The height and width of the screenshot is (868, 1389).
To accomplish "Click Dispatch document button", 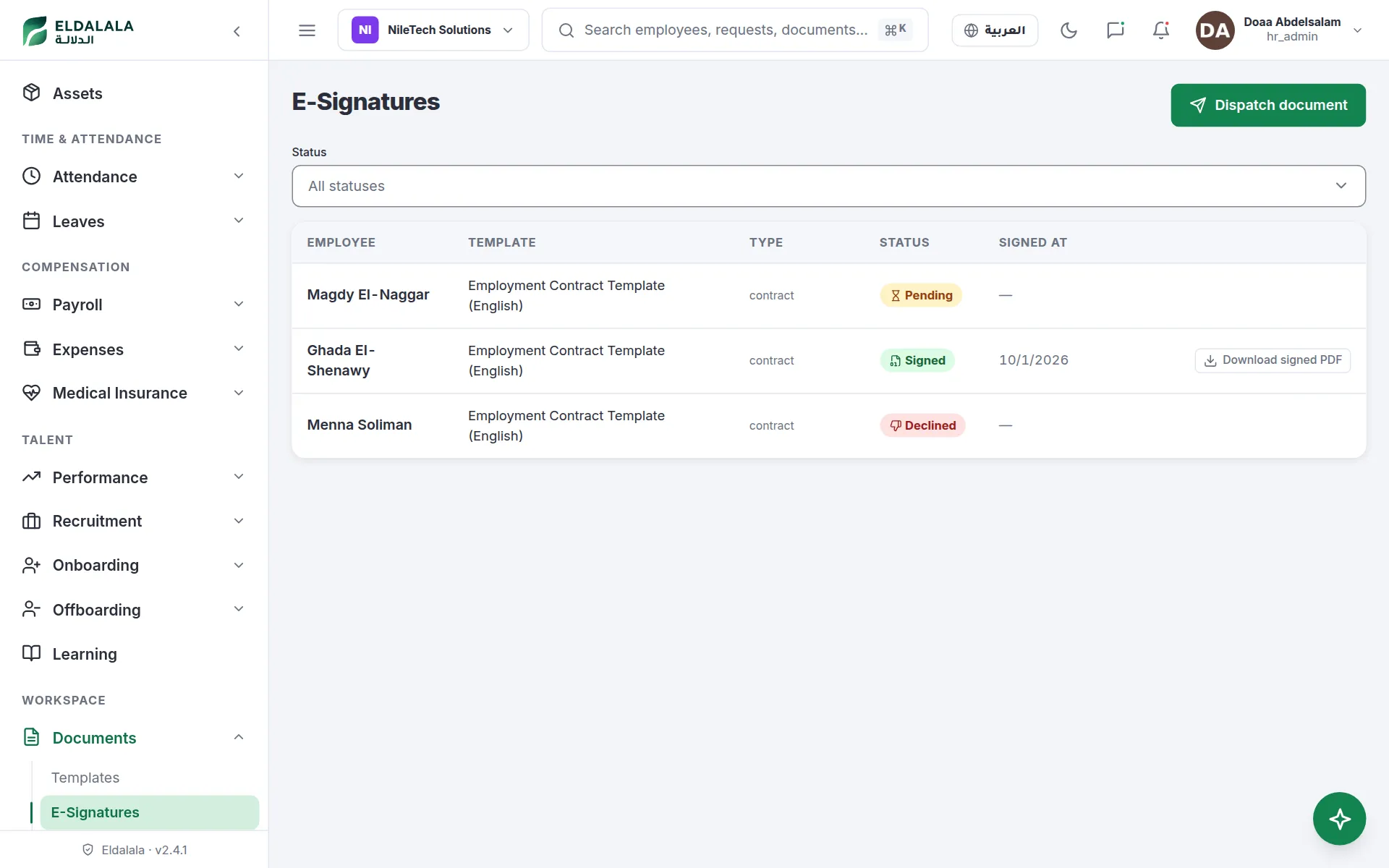I will pyautogui.click(x=1268, y=105).
